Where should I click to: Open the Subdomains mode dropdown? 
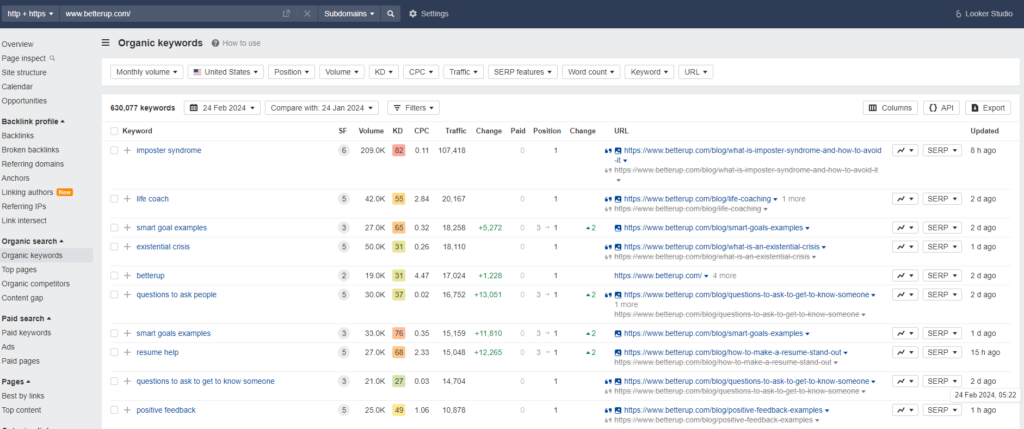[x=349, y=14]
